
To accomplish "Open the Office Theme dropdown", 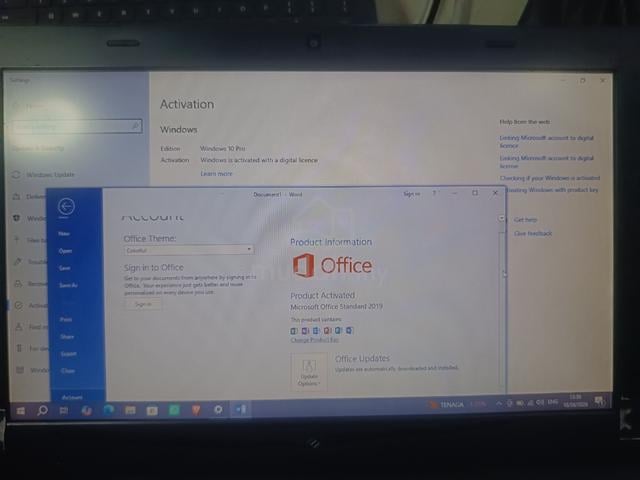I will (x=189, y=250).
